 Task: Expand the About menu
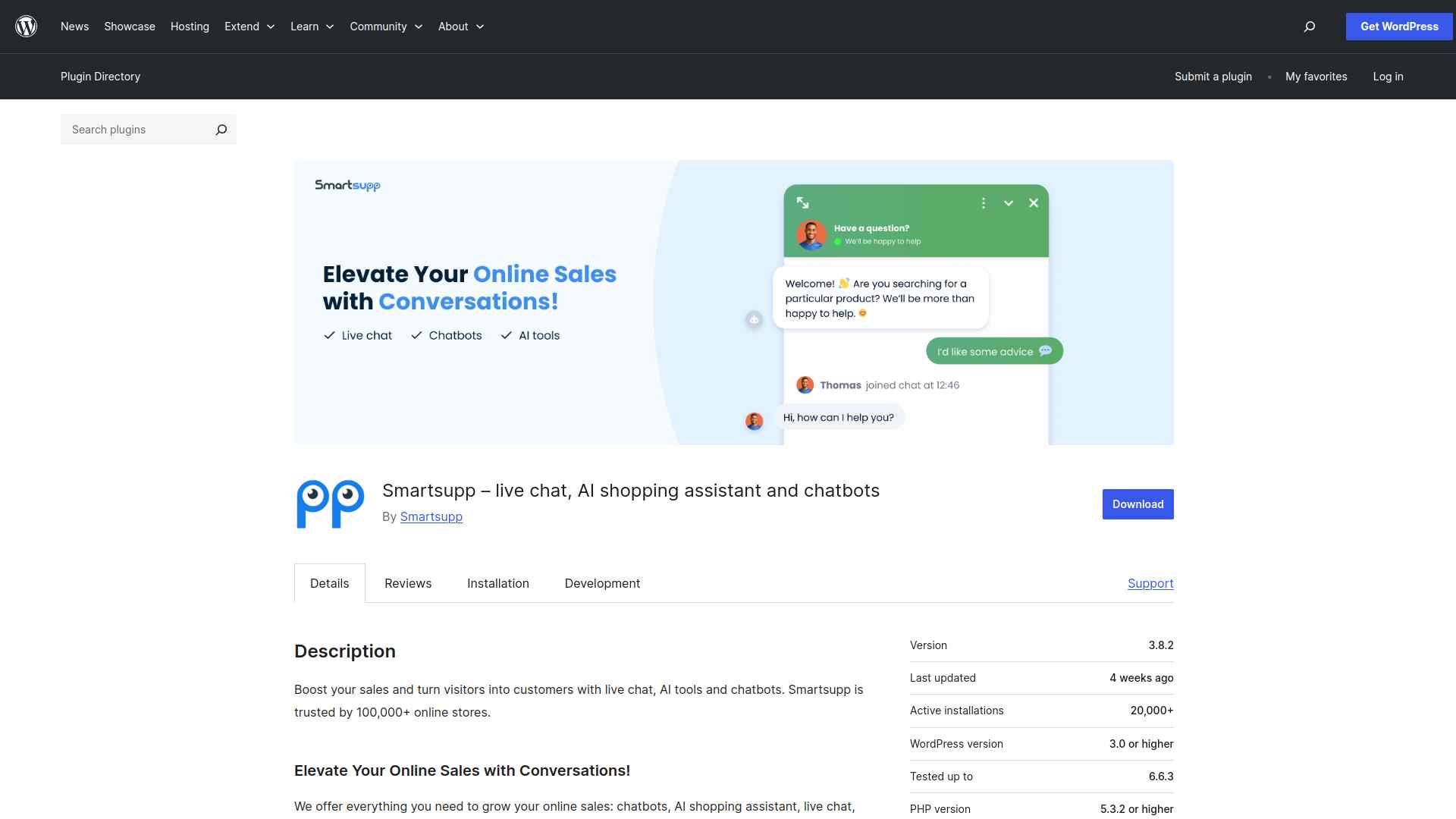461,27
